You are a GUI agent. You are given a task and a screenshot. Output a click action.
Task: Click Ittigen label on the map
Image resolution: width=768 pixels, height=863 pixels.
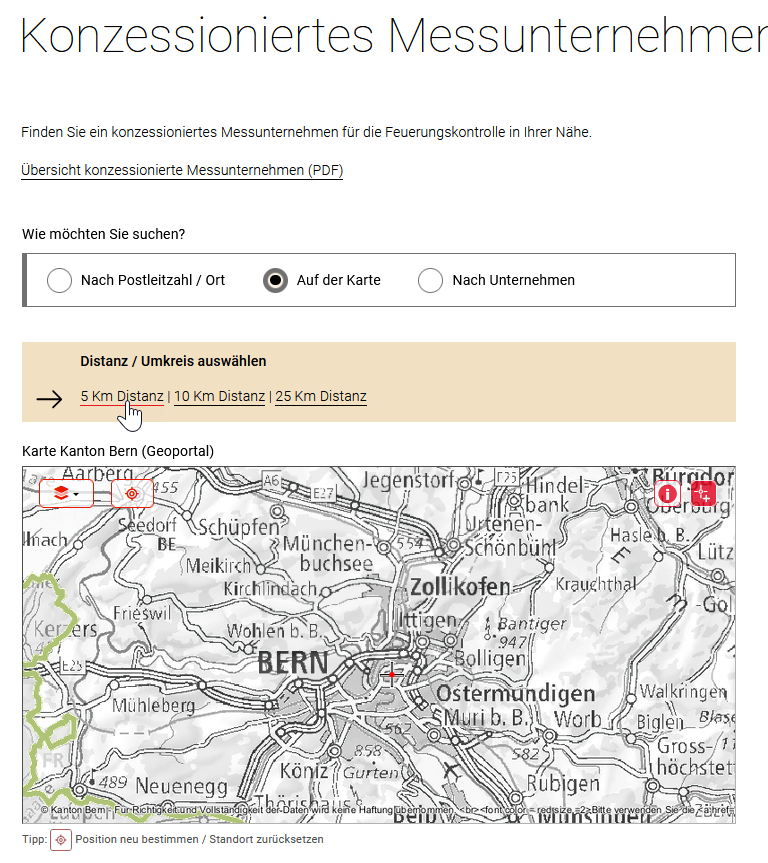tap(427, 621)
